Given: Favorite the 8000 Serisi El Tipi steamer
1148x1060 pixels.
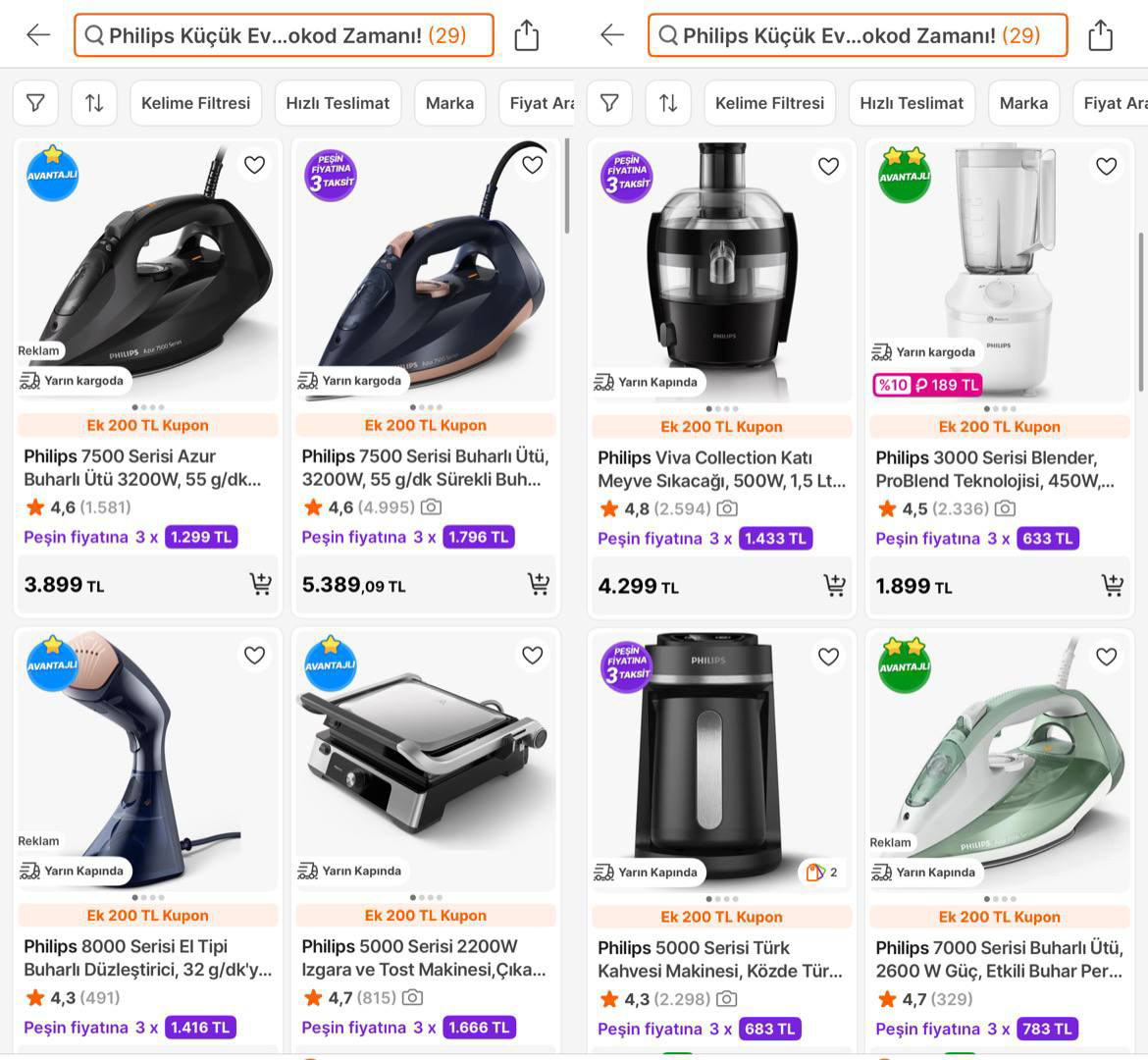Looking at the screenshot, I should tap(254, 655).
